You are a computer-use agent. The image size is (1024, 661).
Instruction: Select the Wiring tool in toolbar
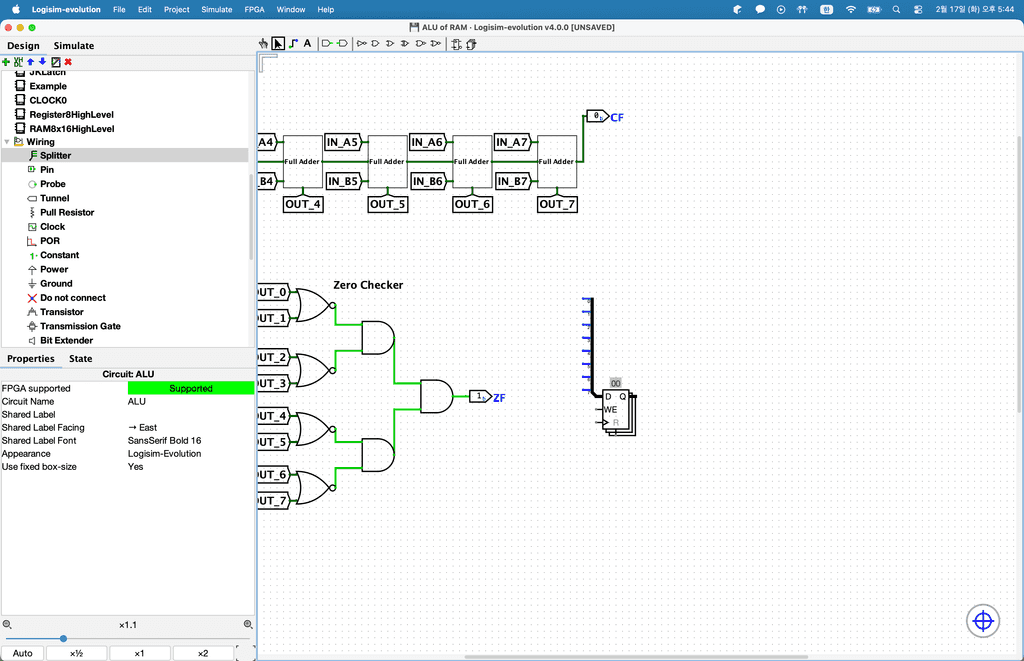[293, 44]
